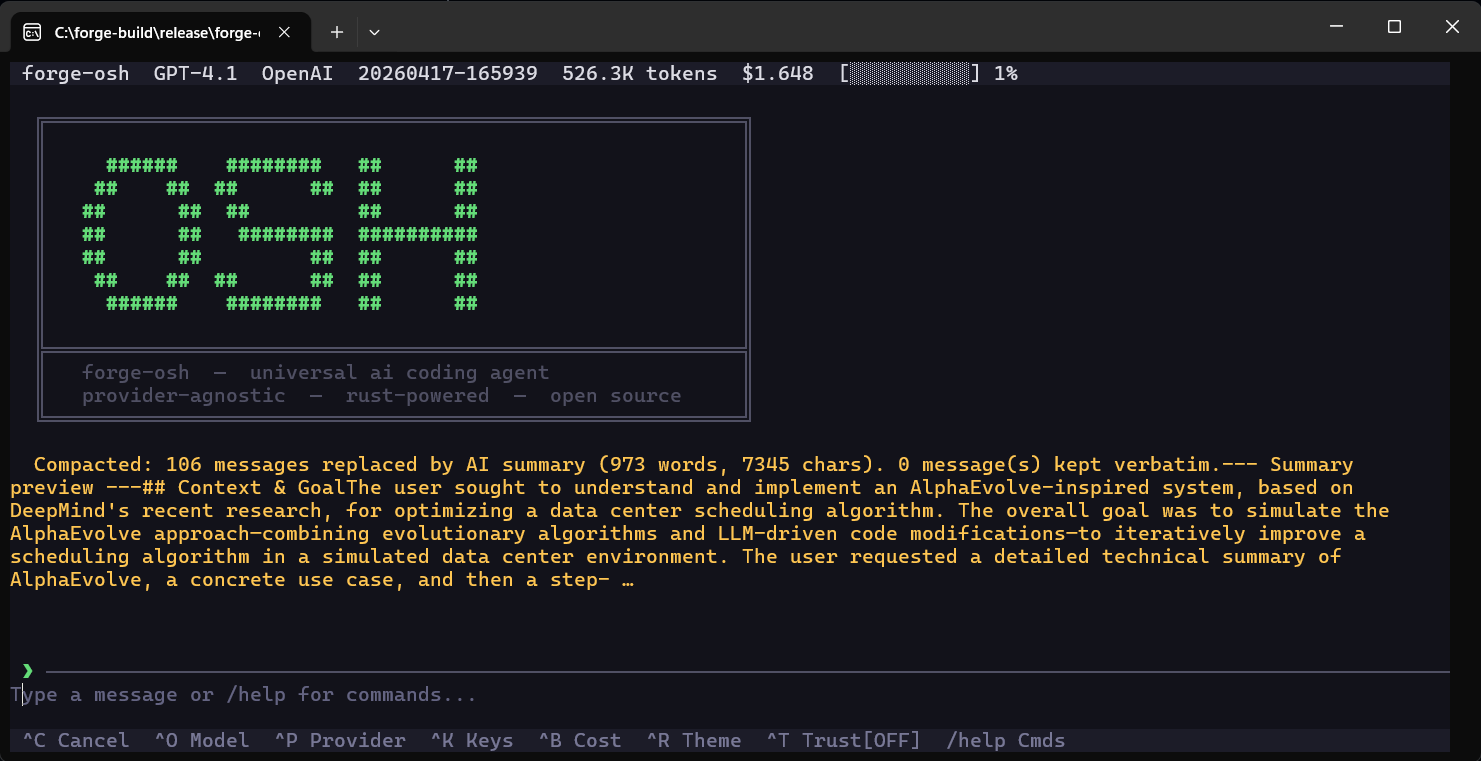Minimize the terminal window
The width and height of the screenshot is (1481, 761).
click(1335, 27)
